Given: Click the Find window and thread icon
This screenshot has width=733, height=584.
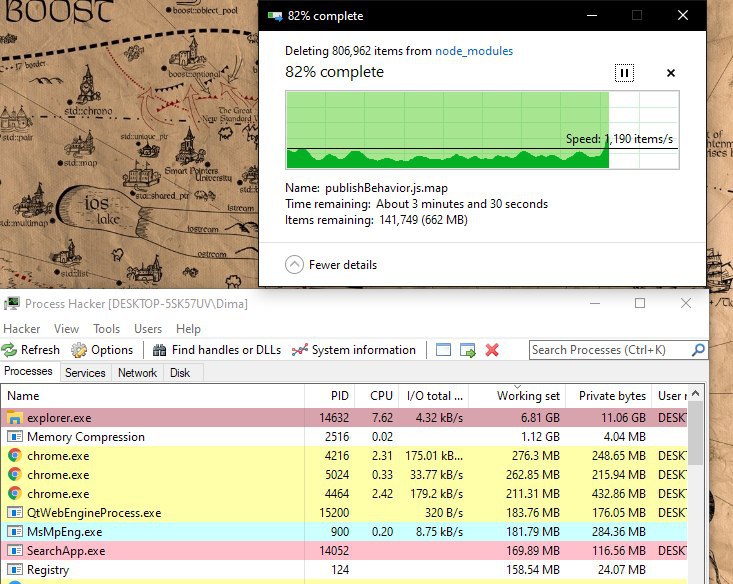Looking at the screenshot, I should (x=467, y=350).
